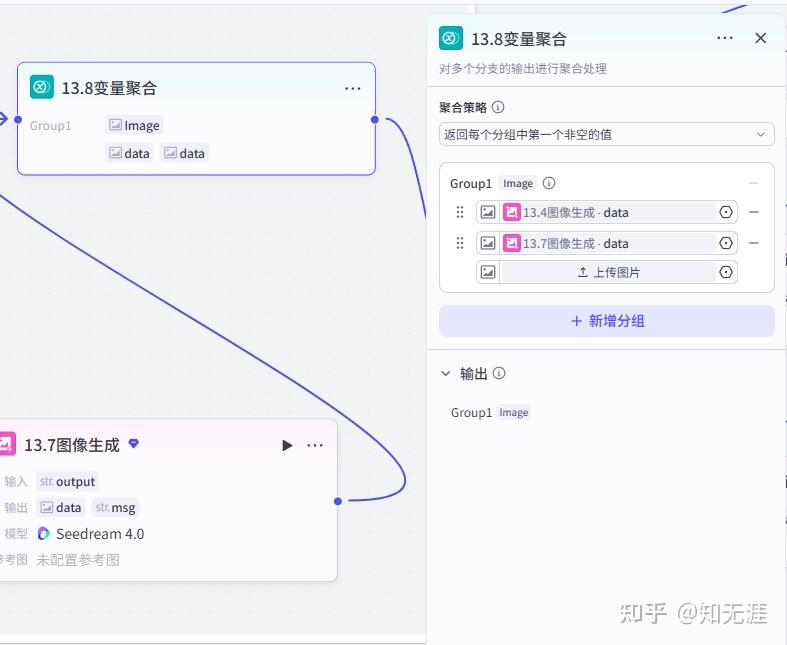Click 未配置参考图 reference image text
This screenshot has width=787, height=645.
pyautogui.click(x=78, y=560)
